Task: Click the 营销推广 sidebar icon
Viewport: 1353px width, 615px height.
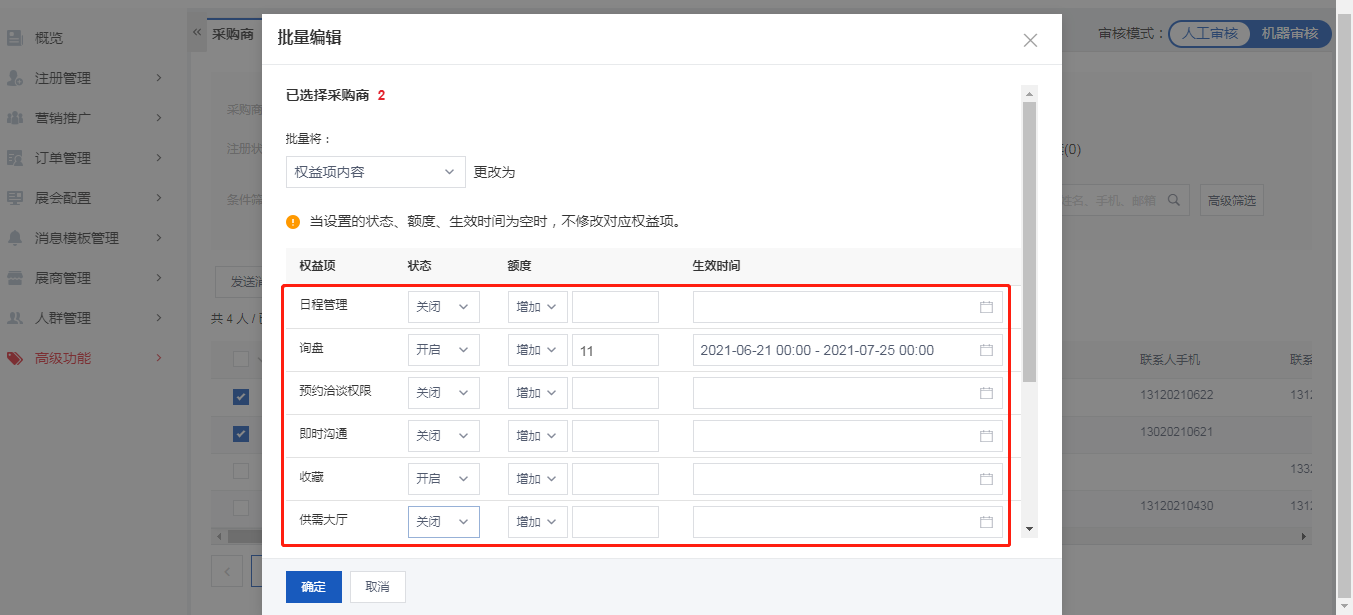Action: click(x=15, y=118)
